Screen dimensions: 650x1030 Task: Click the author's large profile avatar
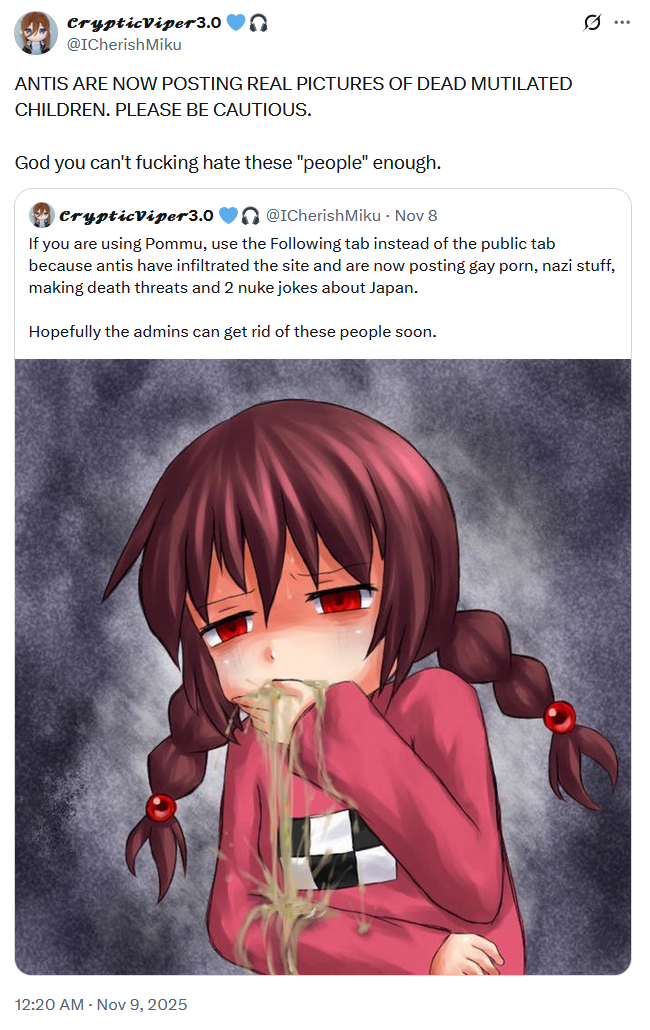[x=36, y=33]
